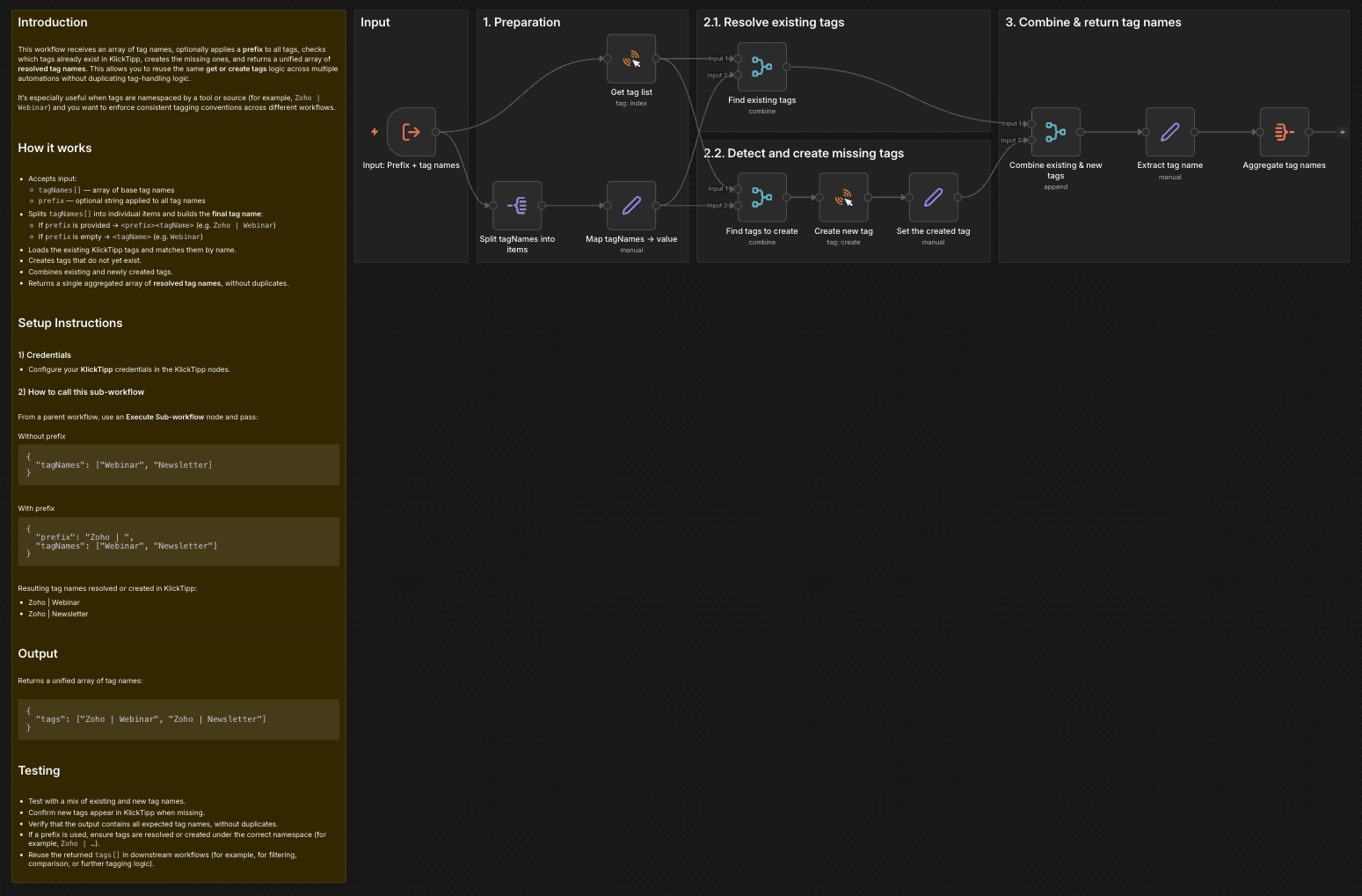The height and width of the screenshot is (896, 1362).
Task: Select the 'Input: Prefix + tag names' trigger node
Action: (411, 133)
